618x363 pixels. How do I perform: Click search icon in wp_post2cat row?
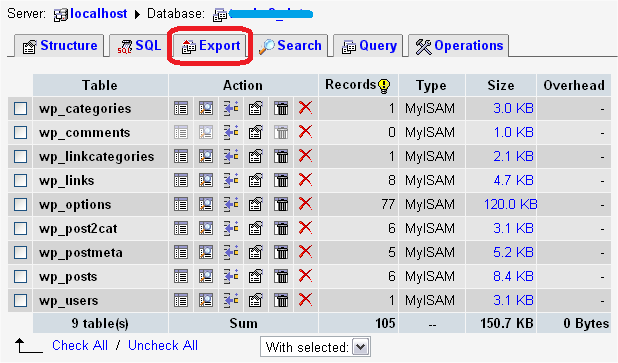coord(206,228)
